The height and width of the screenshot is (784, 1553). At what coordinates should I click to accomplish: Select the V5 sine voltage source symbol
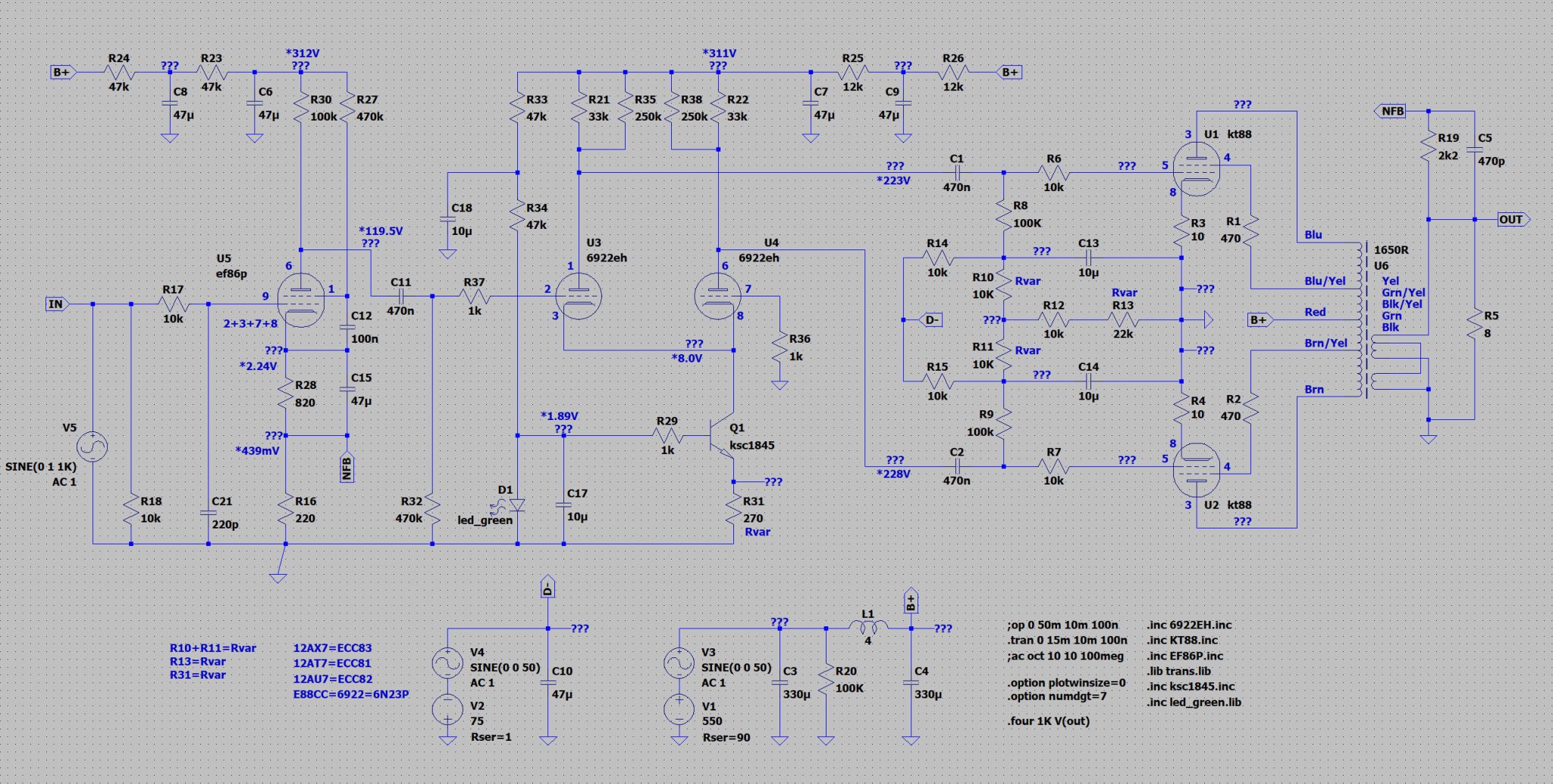pyautogui.click(x=92, y=447)
